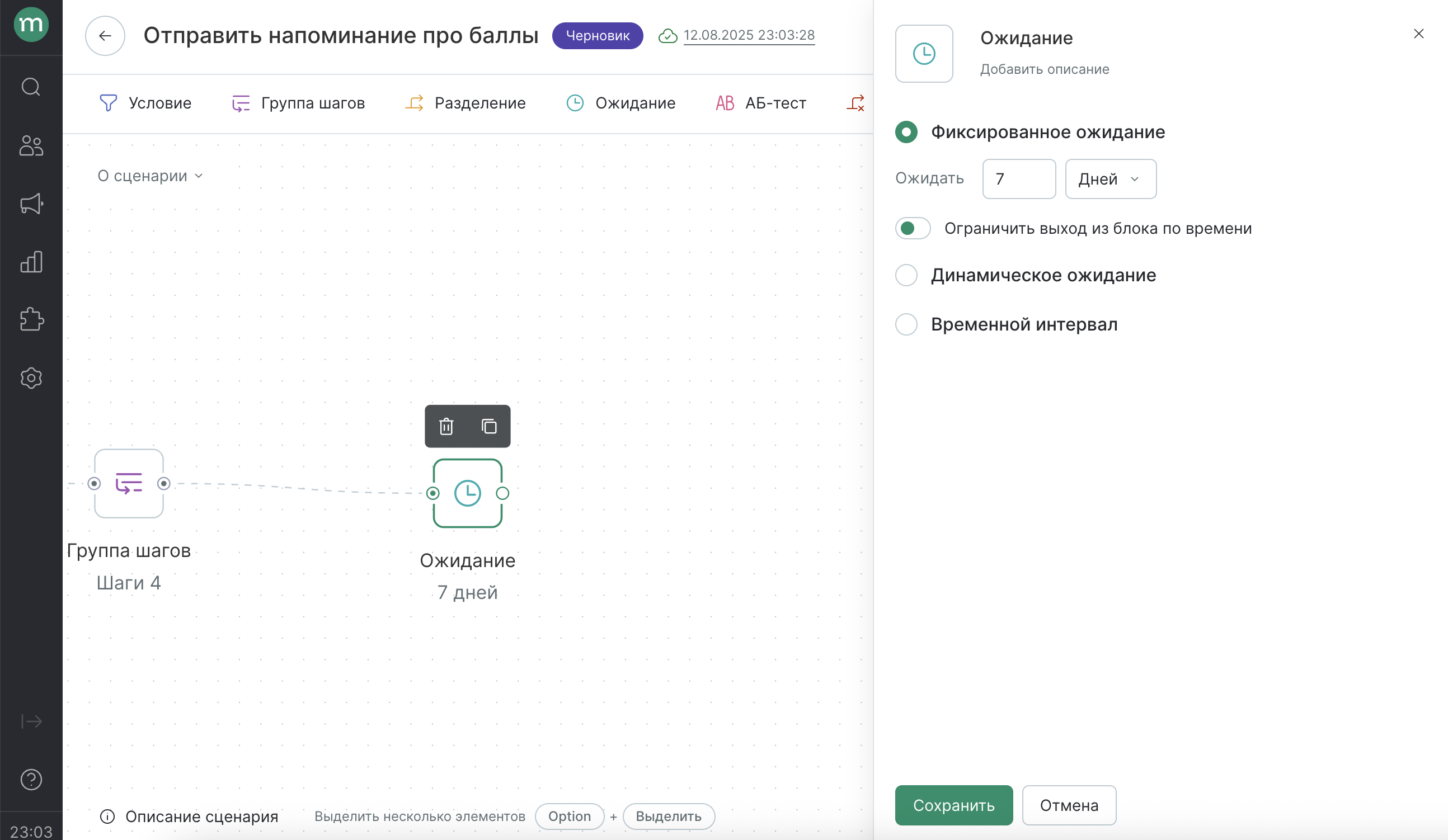Click the right output connector of Ожидание node
The image size is (1448, 840).
(502, 493)
